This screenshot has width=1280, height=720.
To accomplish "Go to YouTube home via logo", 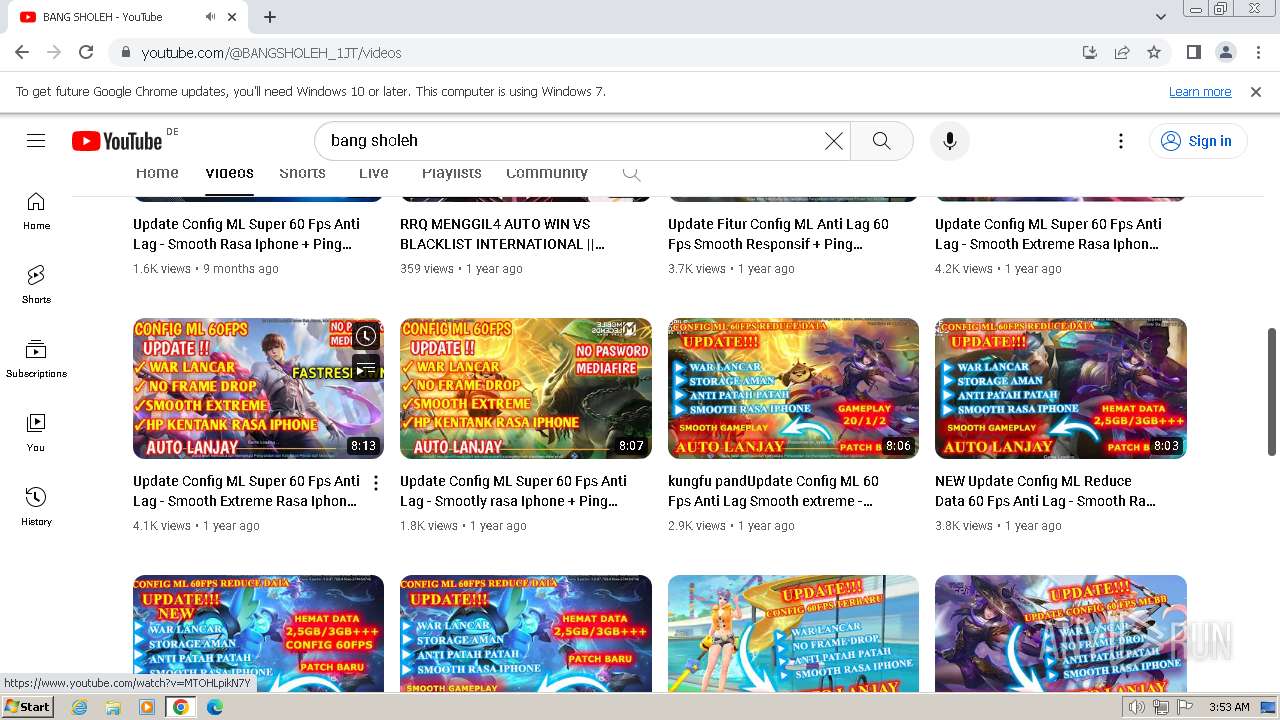I will click(x=117, y=141).
